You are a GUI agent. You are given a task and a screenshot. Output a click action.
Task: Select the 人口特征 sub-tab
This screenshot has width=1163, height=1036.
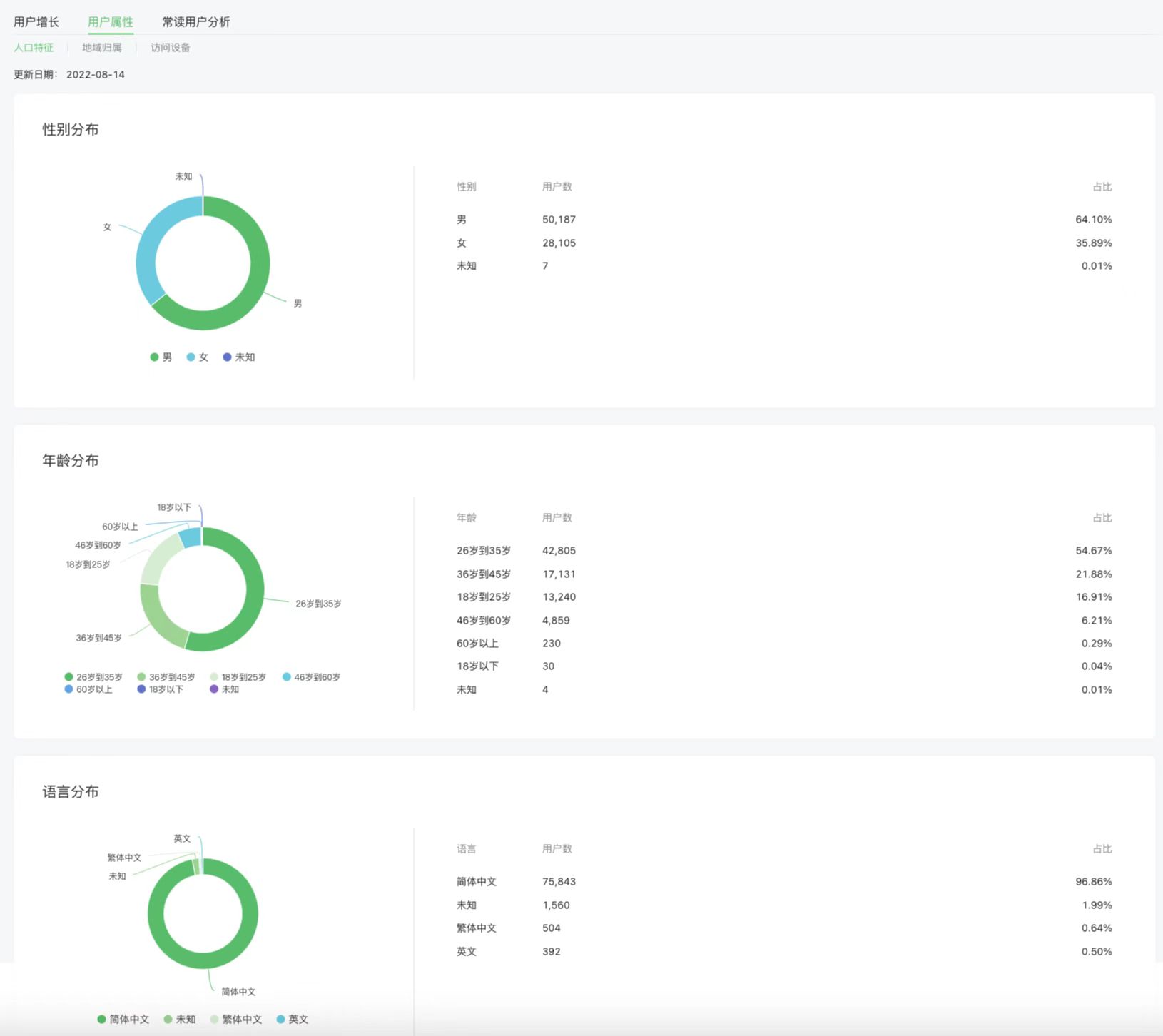click(x=34, y=48)
